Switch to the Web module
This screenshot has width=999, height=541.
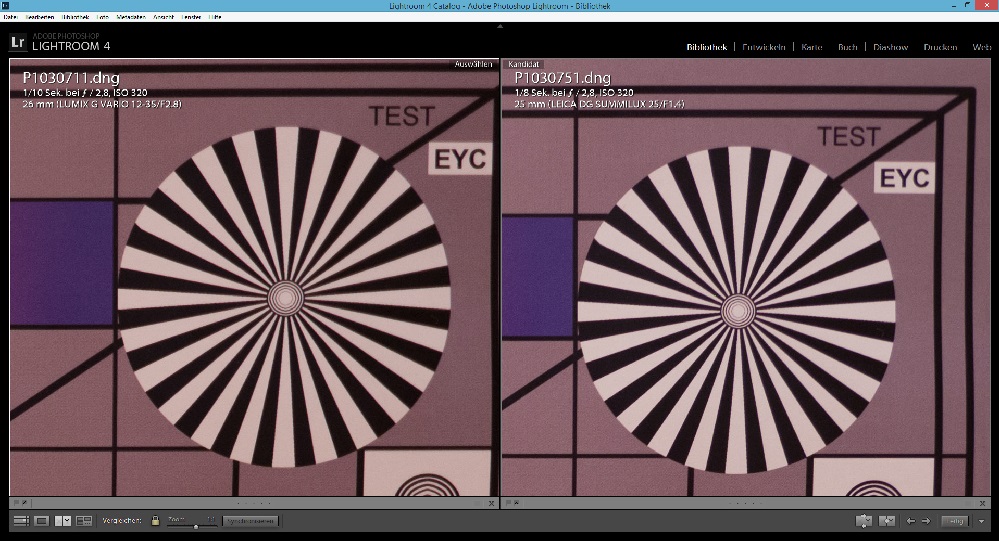(x=982, y=47)
